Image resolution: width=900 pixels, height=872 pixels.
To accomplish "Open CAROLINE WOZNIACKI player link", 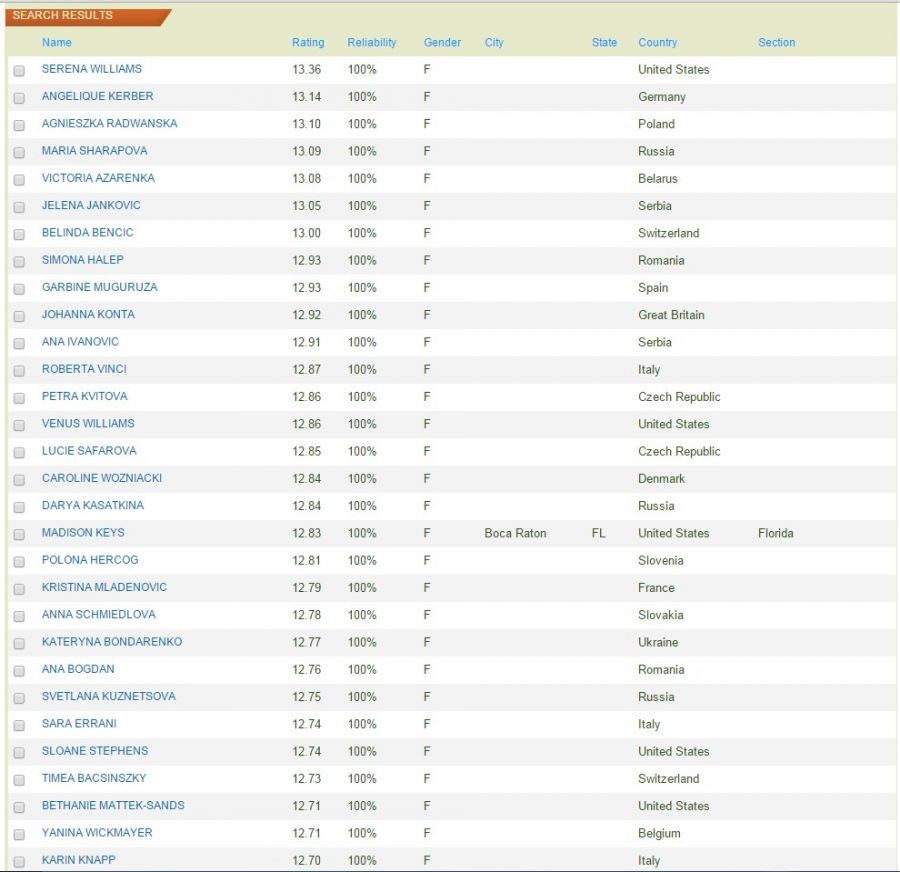I will pos(102,478).
